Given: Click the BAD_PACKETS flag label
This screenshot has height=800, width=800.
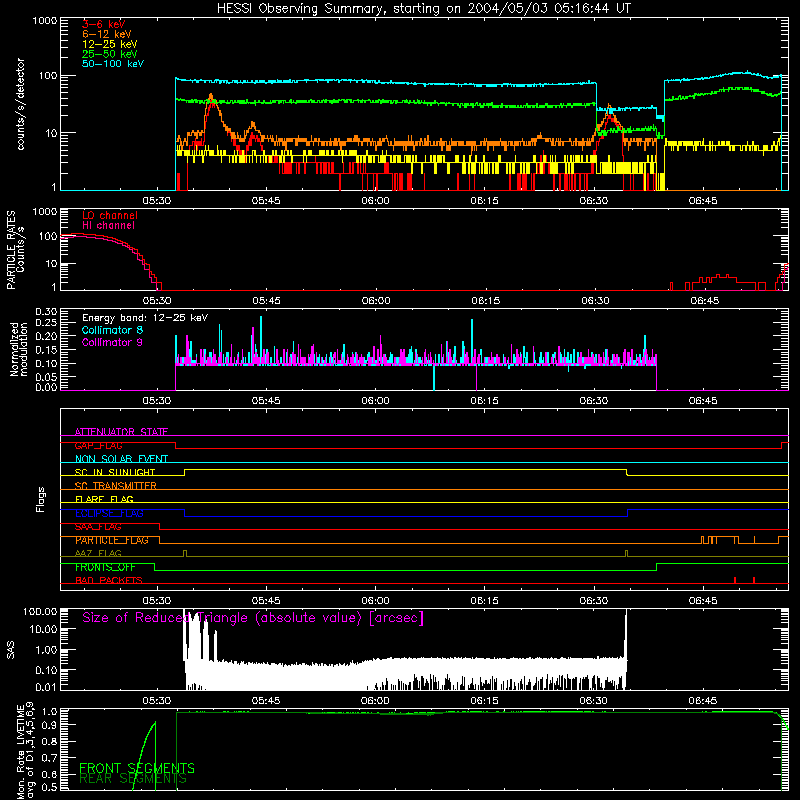Looking at the screenshot, I should (x=109, y=580).
